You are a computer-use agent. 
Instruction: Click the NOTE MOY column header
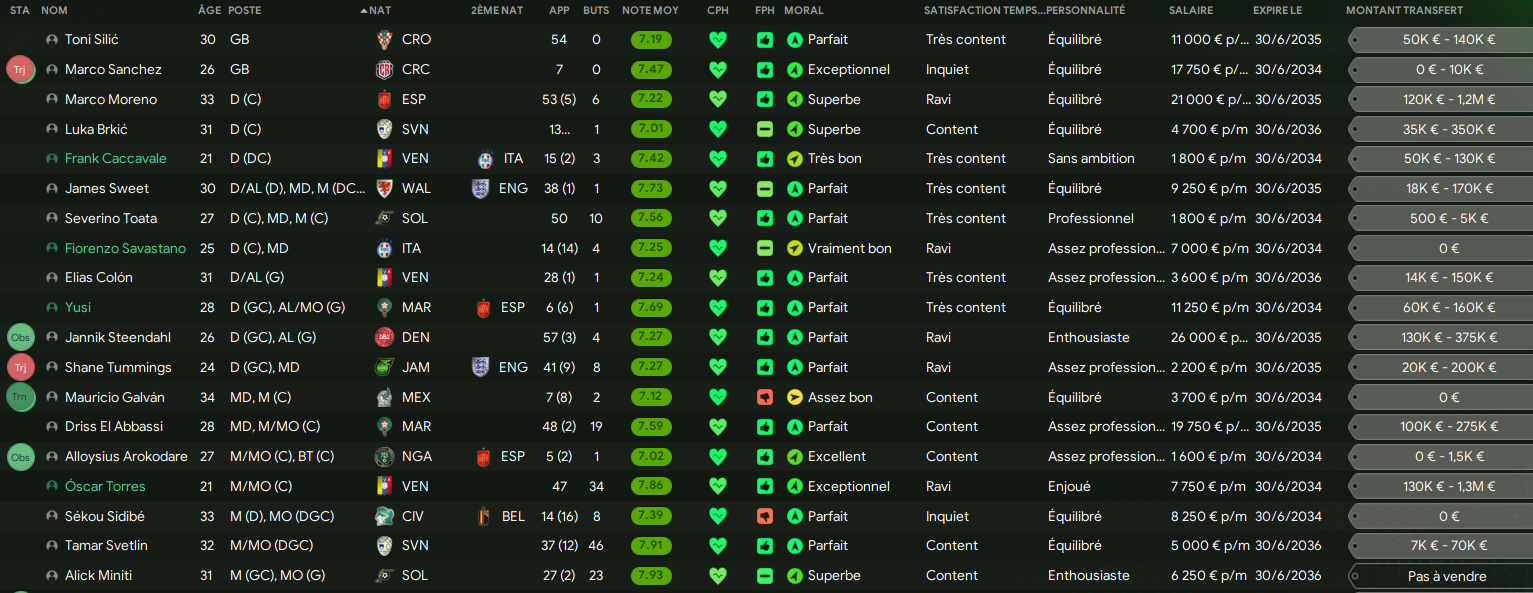click(650, 10)
